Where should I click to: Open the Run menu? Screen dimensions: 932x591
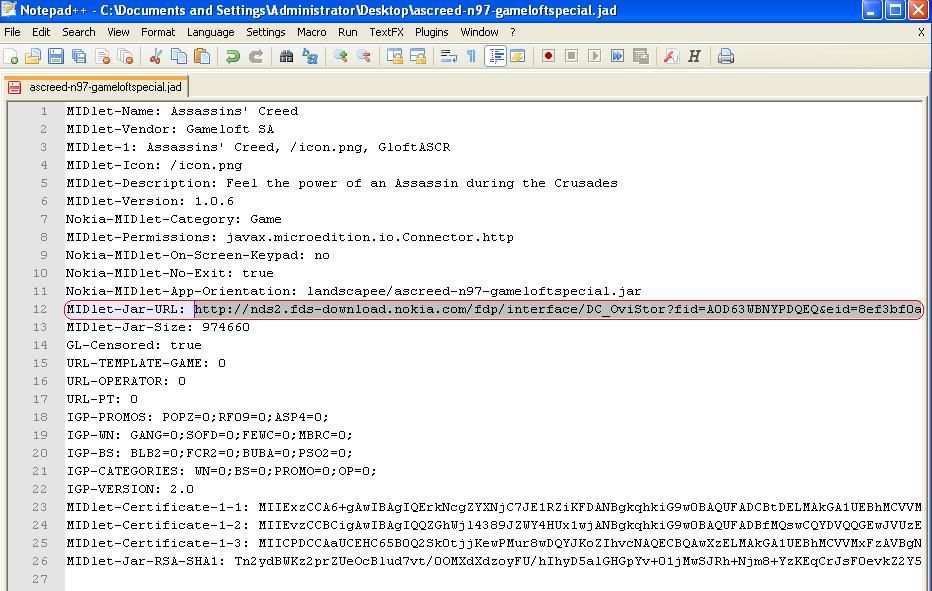[x=348, y=32]
